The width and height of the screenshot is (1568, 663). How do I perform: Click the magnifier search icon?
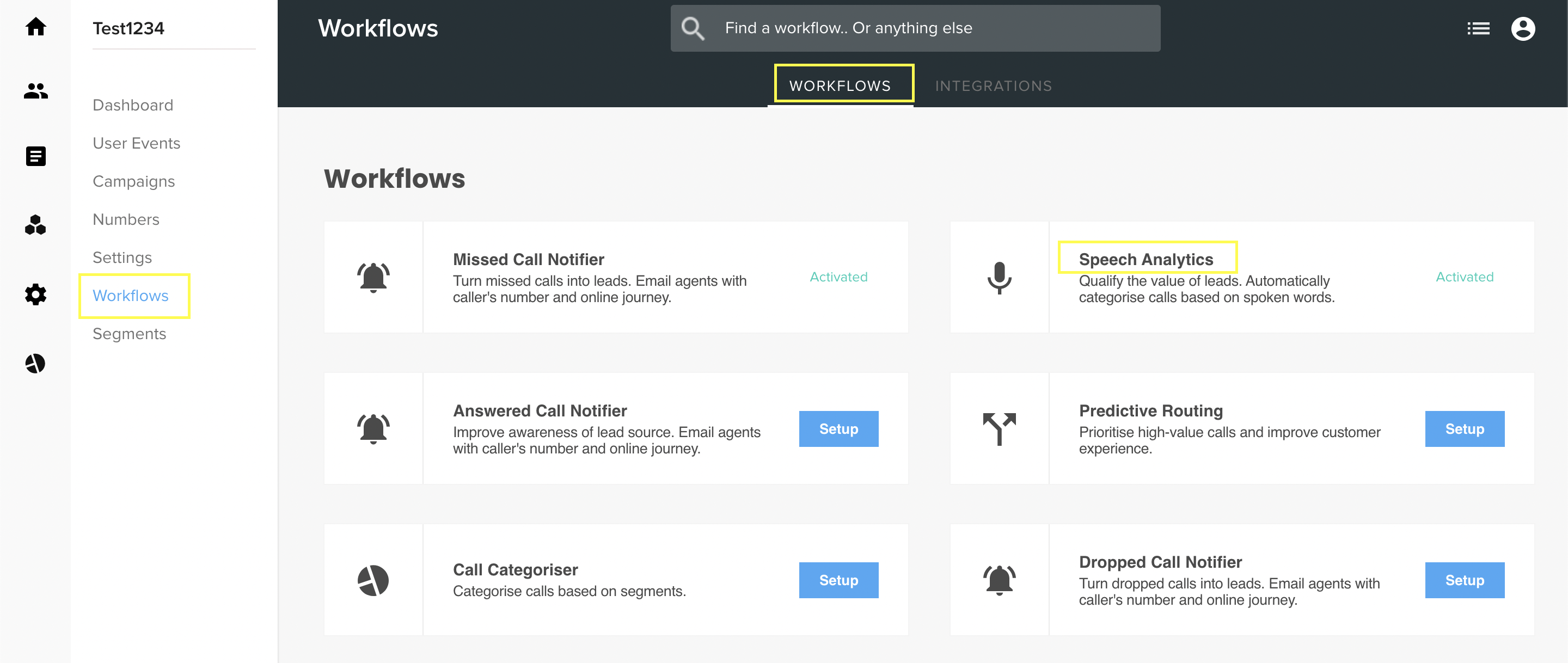[x=693, y=28]
